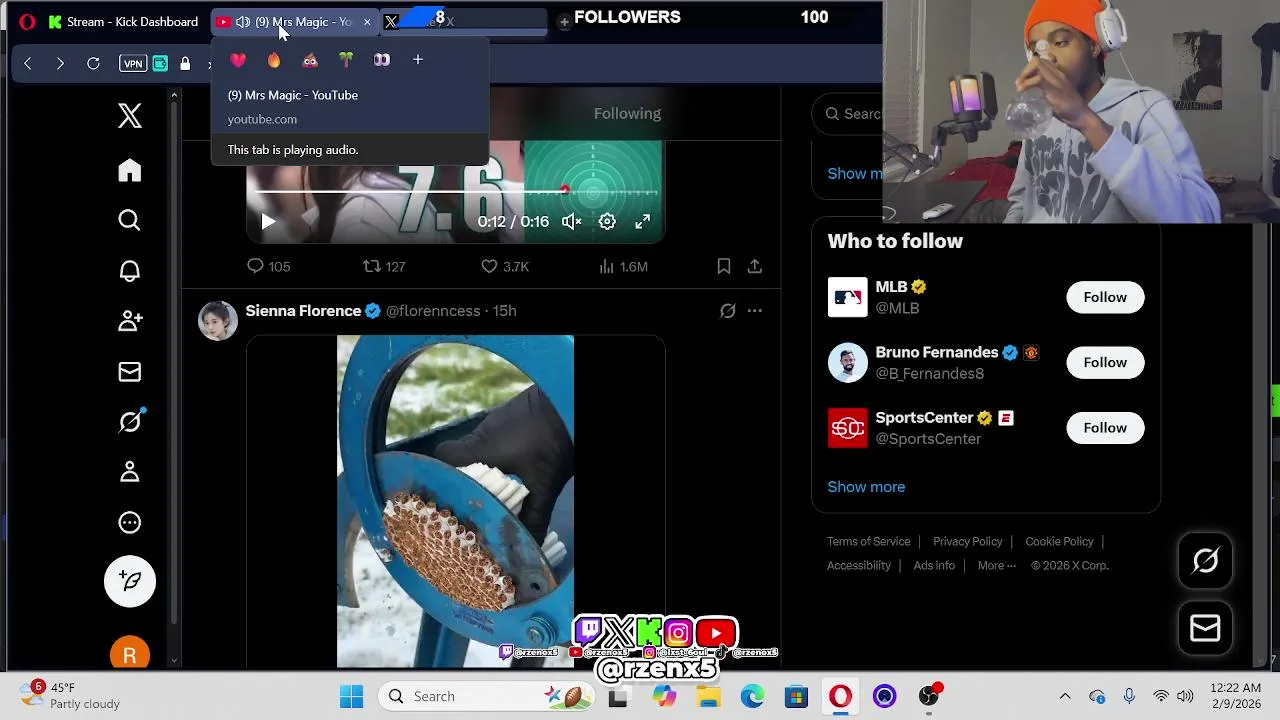
Task: View analytics showing 1.6M views
Action: [622, 266]
